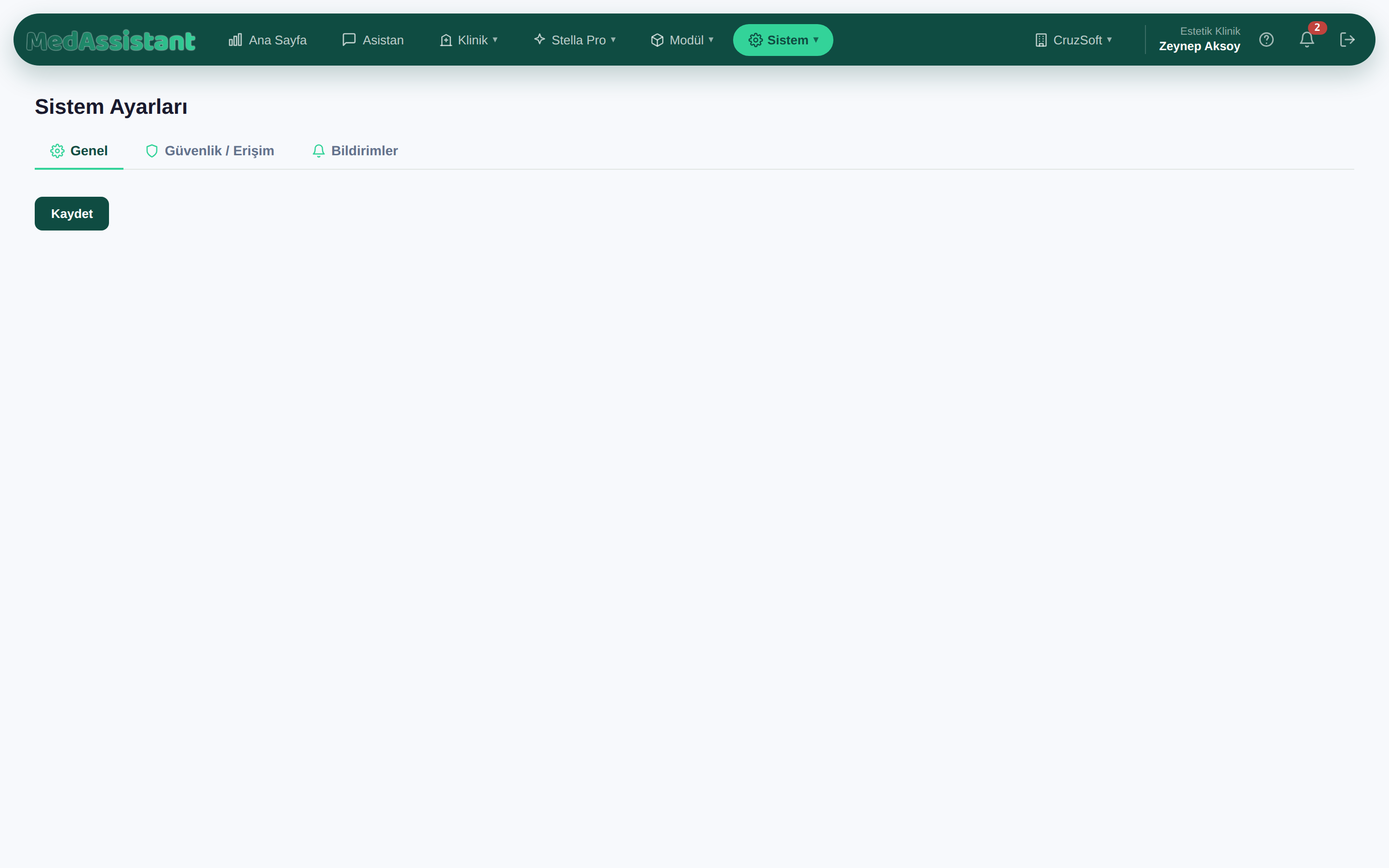Click the shield icon on Güvenlik tab
The width and height of the screenshot is (1389, 868).
pyautogui.click(x=151, y=151)
